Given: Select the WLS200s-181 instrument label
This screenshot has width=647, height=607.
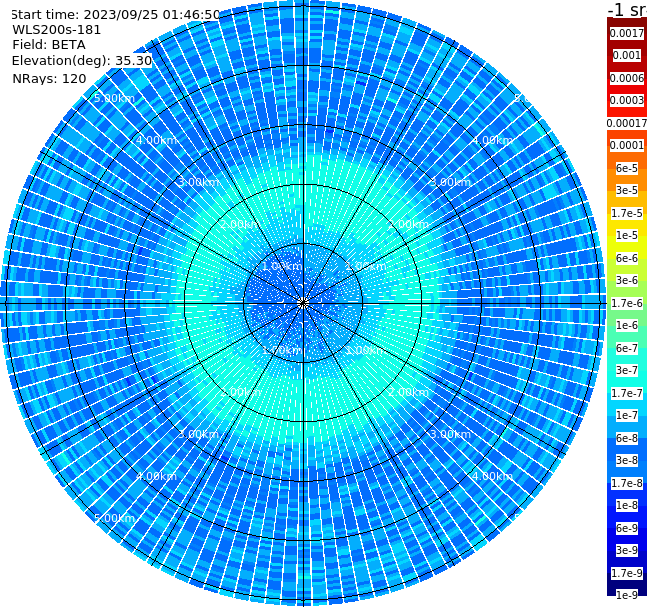Looking at the screenshot, I should coord(57,30).
